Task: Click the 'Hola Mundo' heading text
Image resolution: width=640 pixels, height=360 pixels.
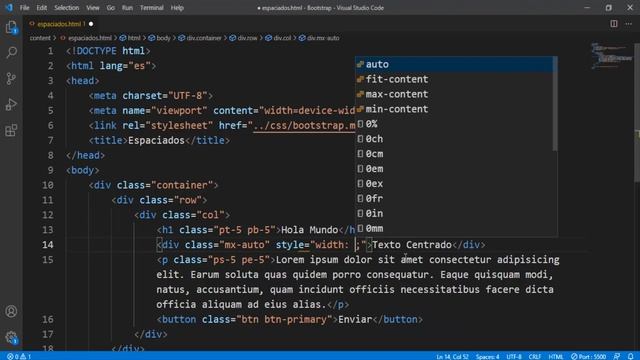Action: tap(310, 230)
